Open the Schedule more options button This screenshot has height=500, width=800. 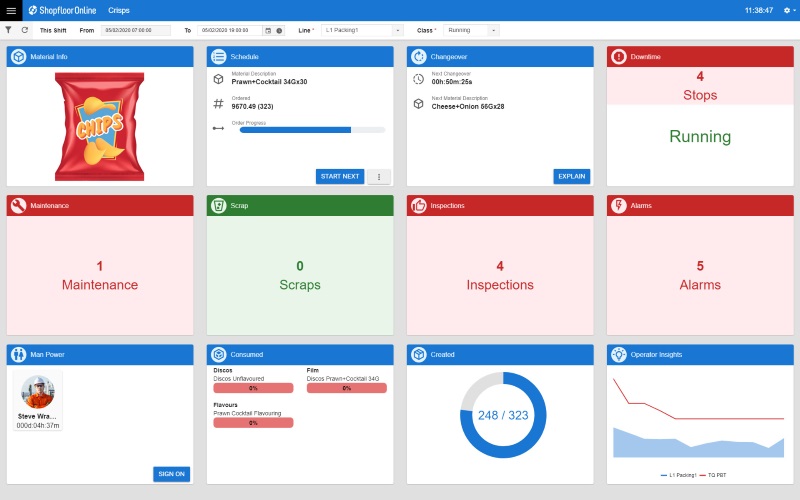[x=379, y=177]
